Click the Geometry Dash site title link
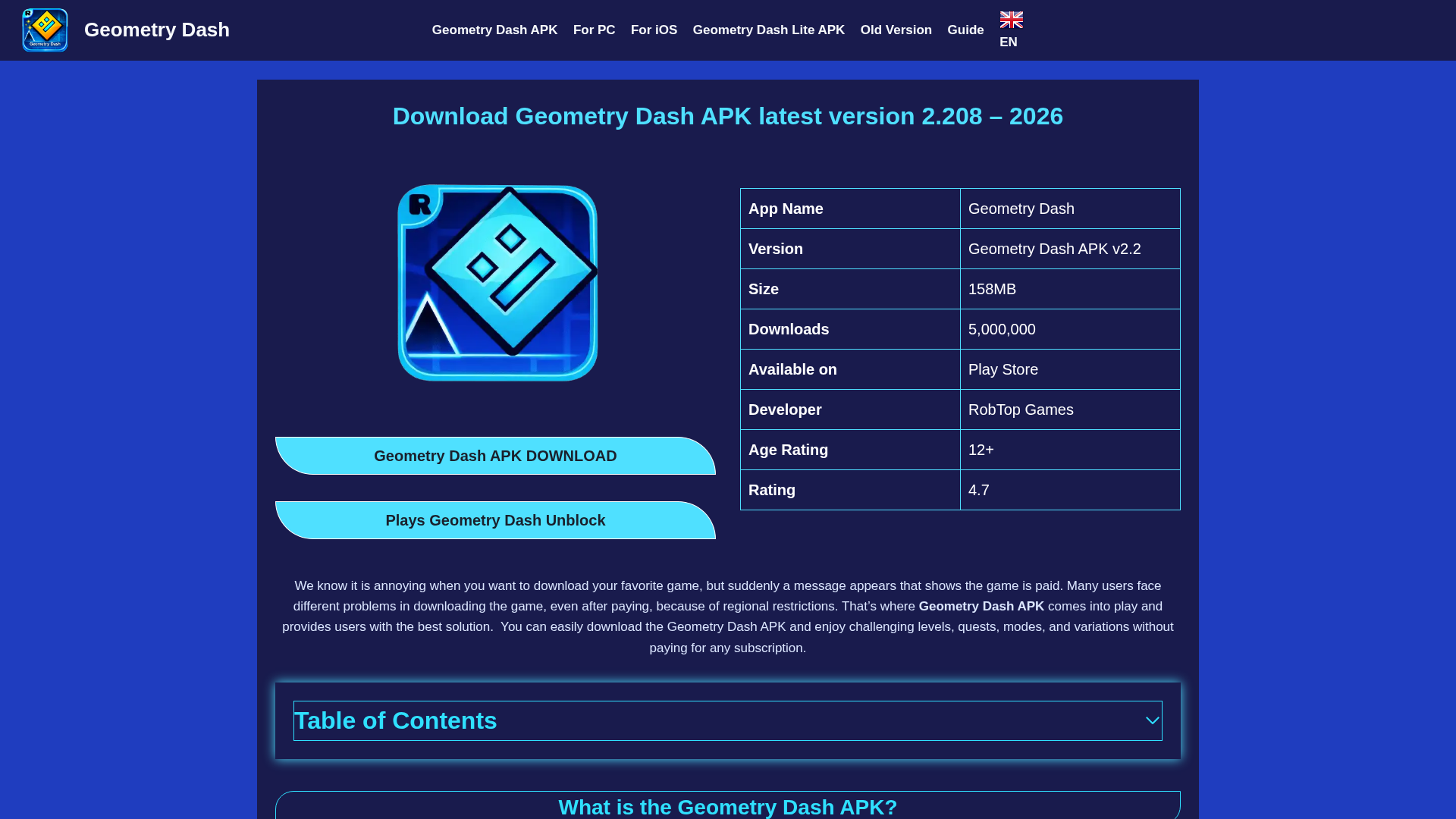The height and width of the screenshot is (819, 1456). (156, 30)
